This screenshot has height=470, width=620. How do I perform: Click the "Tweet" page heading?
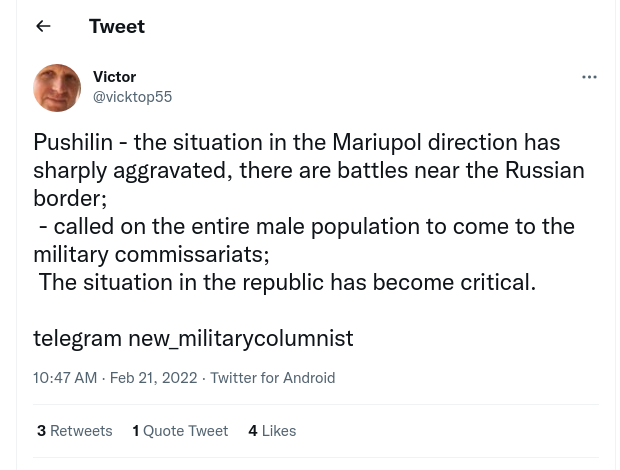tap(116, 26)
